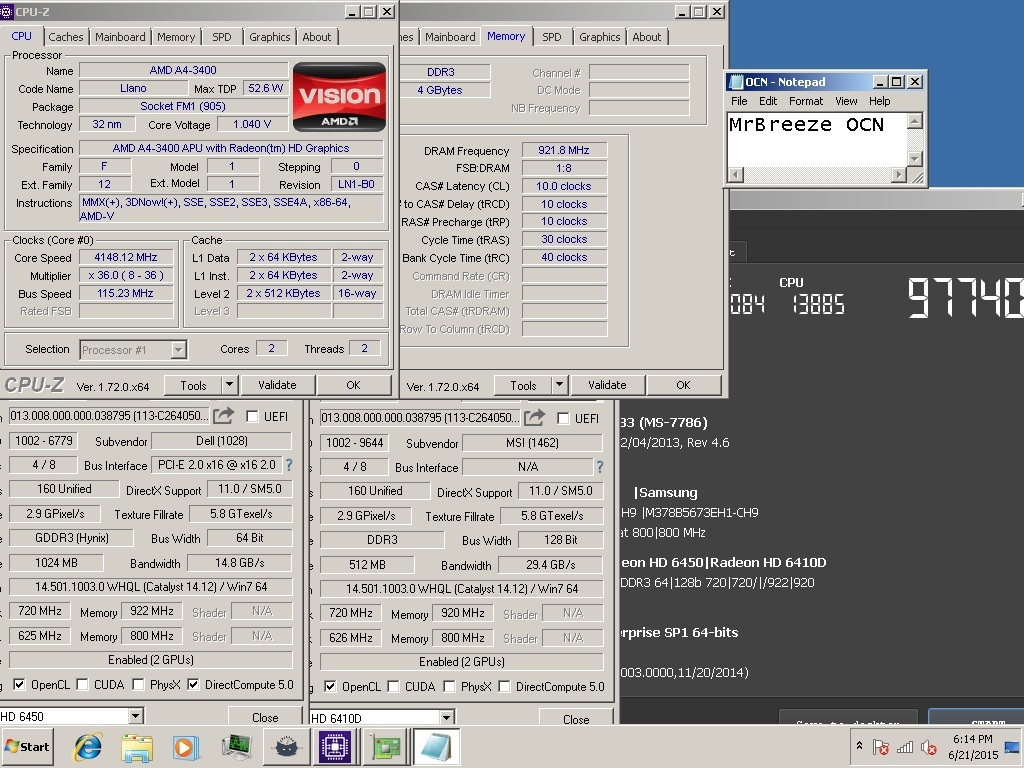The image size is (1024, 768).
Task: Toggle OpenCL checkbox in HD 6450 window
Action: (x=20, y=684)
